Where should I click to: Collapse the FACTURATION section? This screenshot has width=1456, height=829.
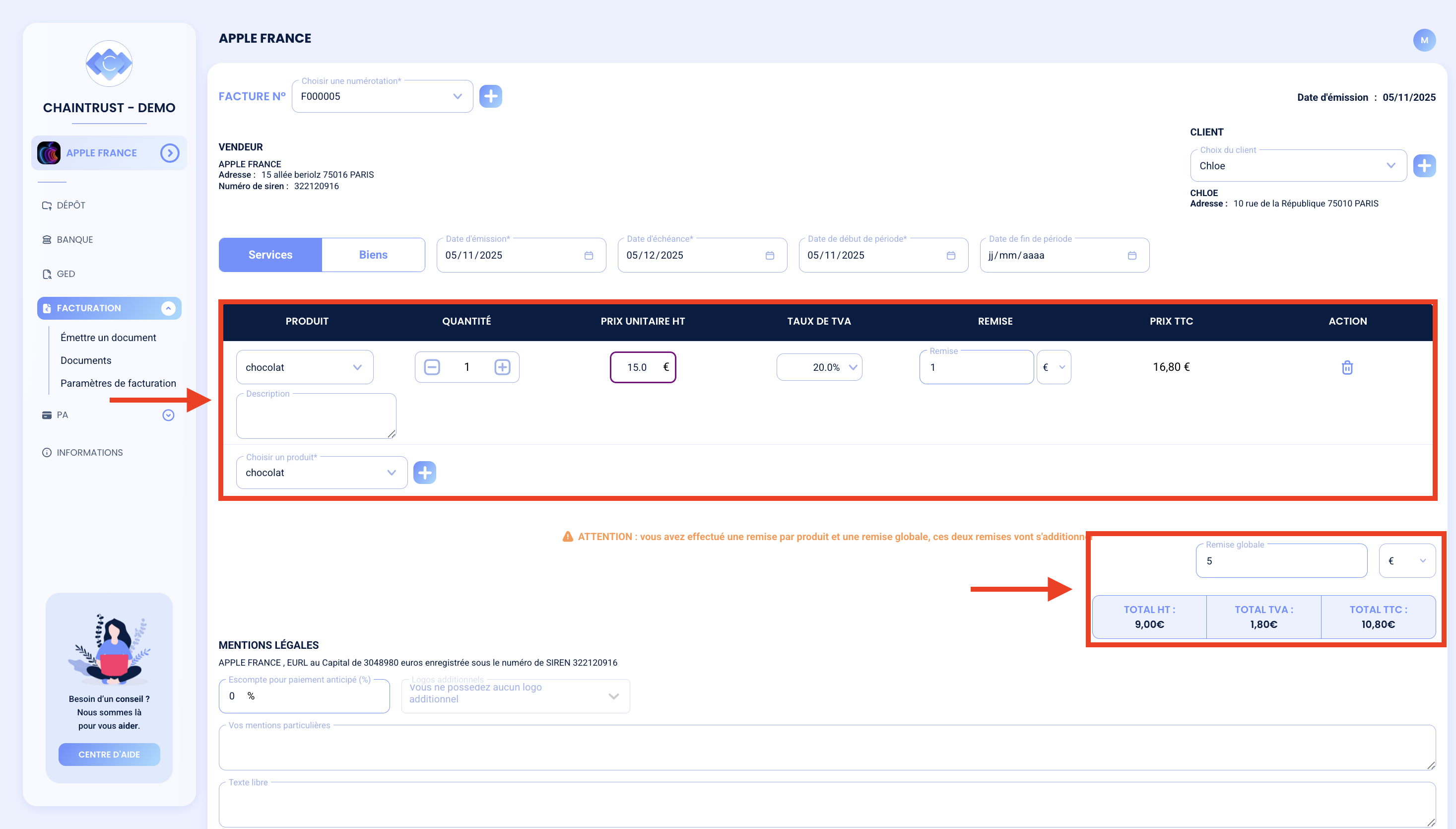pos(168,308)
